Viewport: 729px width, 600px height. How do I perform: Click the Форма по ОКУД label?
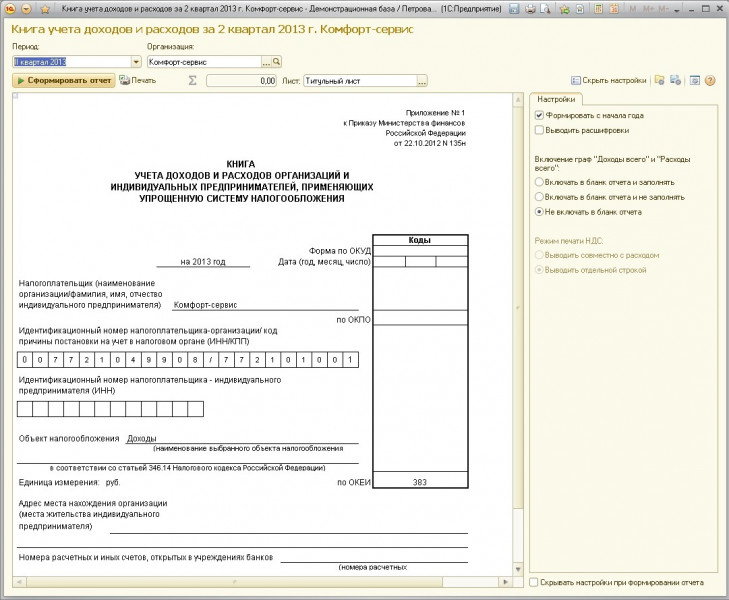coord(340,251)
